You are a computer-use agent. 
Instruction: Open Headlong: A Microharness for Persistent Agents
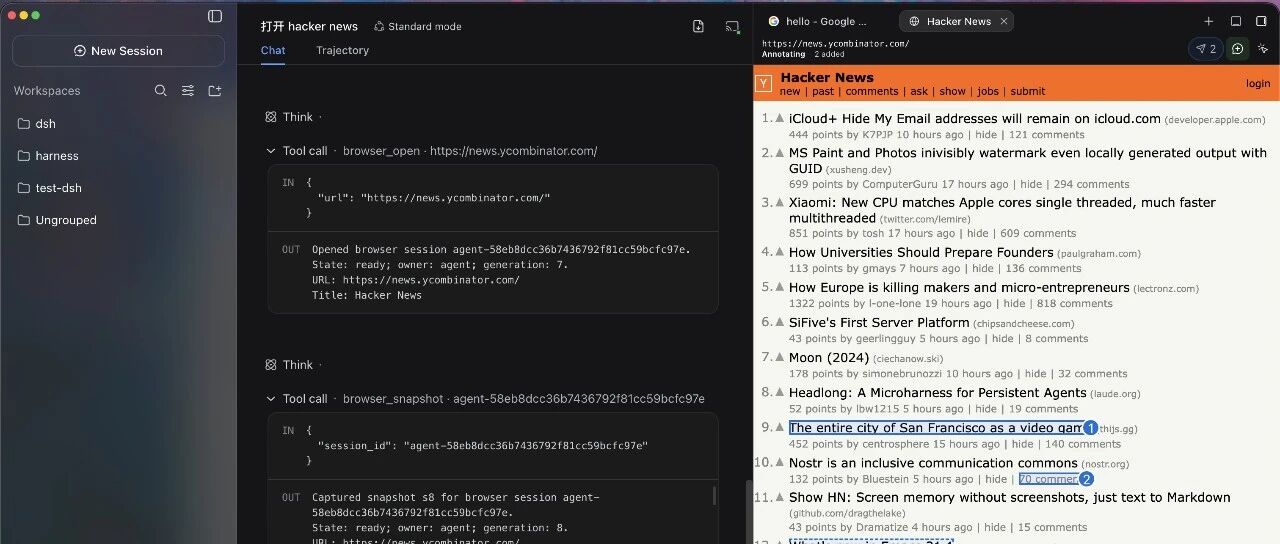click(937, 392)
